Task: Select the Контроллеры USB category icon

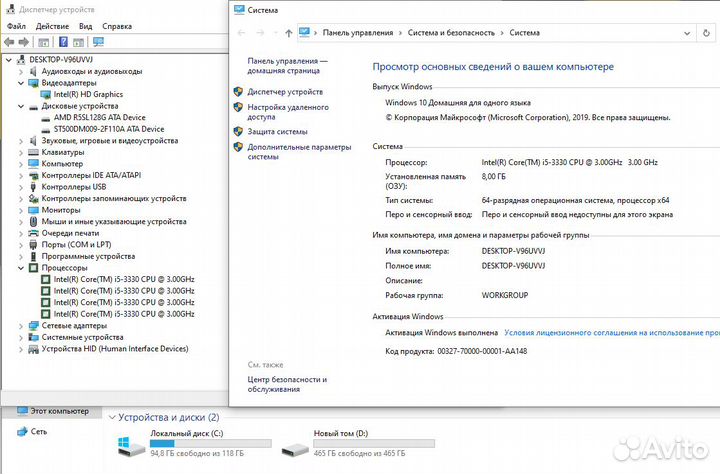Action: pyautogui.click(x=33, y=187)
